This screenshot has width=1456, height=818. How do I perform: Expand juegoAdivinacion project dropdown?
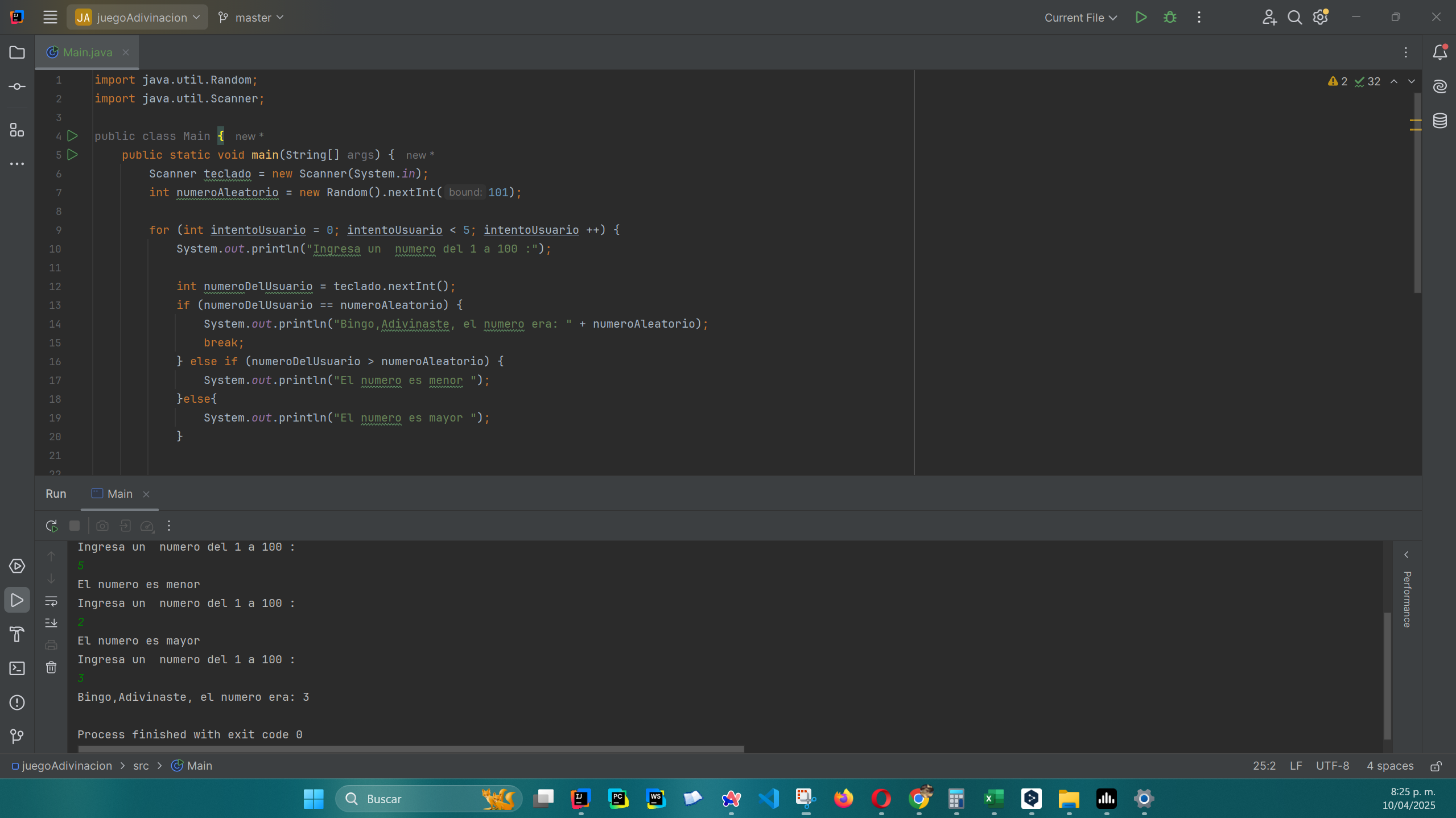pos(138,17)
